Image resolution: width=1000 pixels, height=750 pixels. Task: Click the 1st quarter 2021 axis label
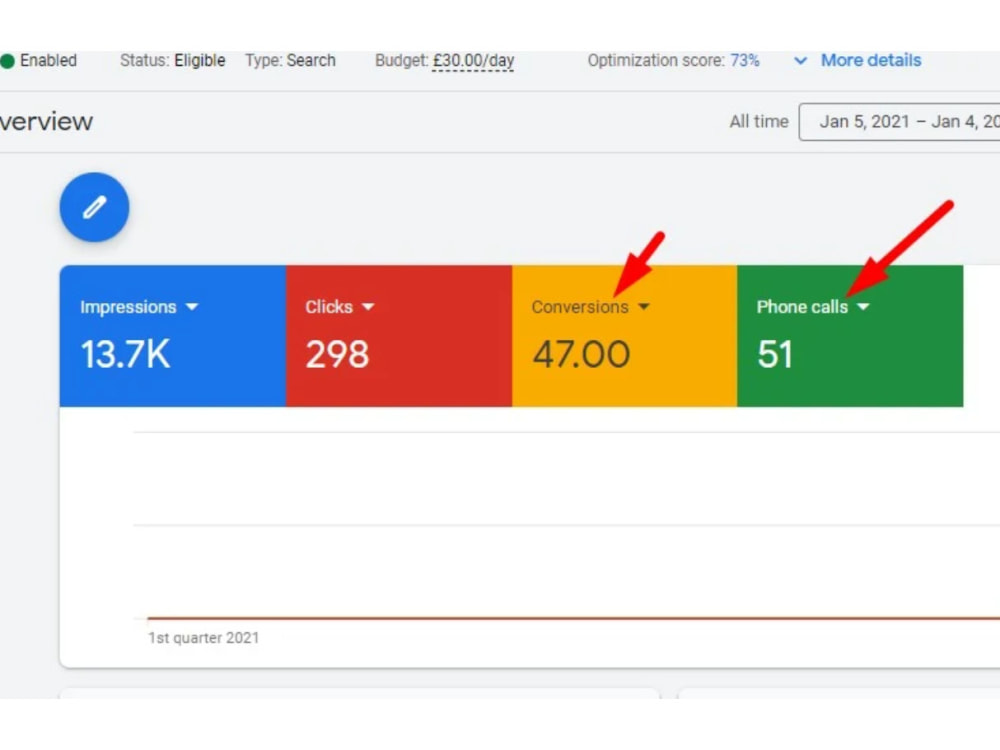[x=204, y=638]
